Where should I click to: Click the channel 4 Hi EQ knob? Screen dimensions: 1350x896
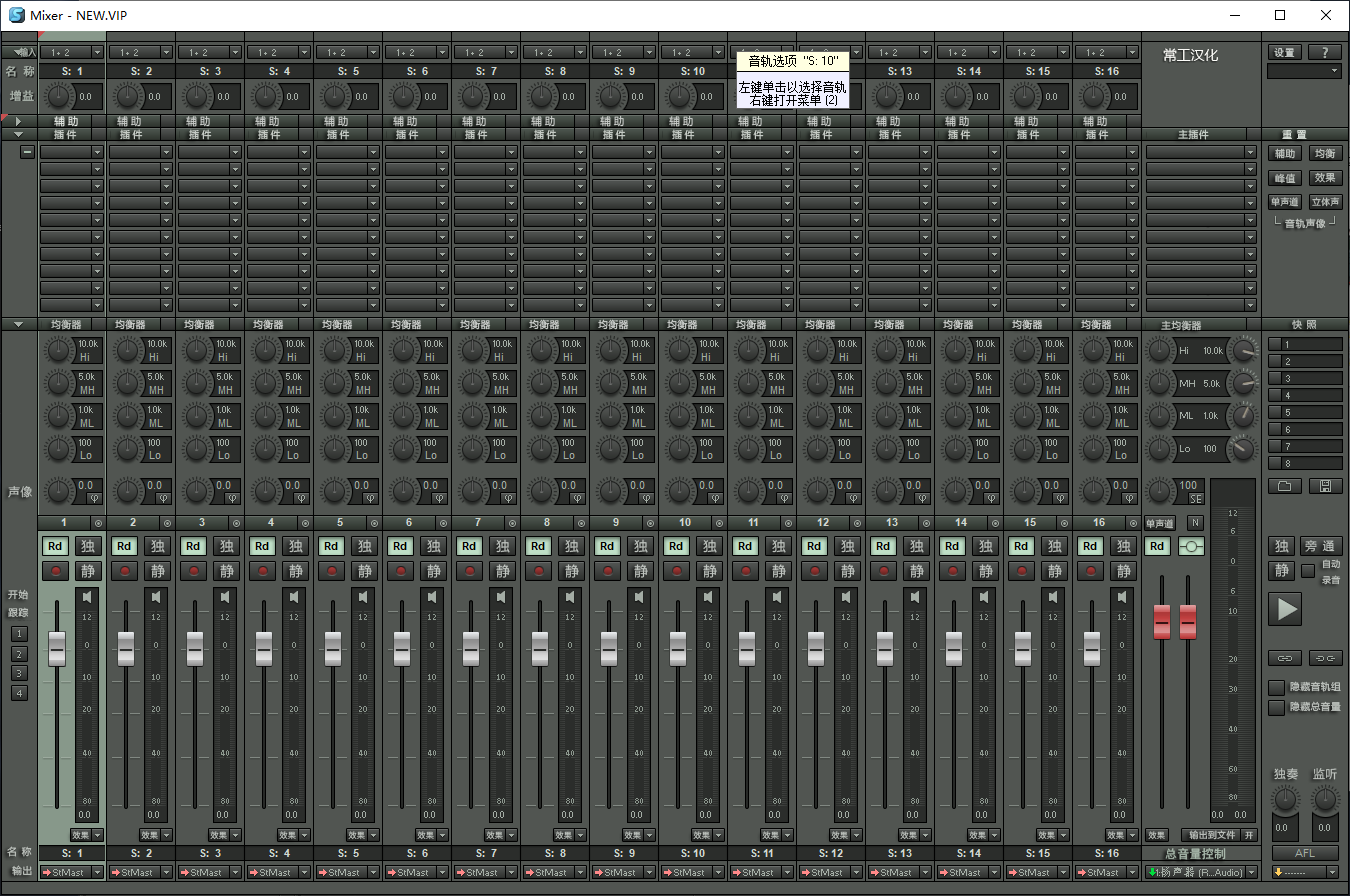point(264,350)
